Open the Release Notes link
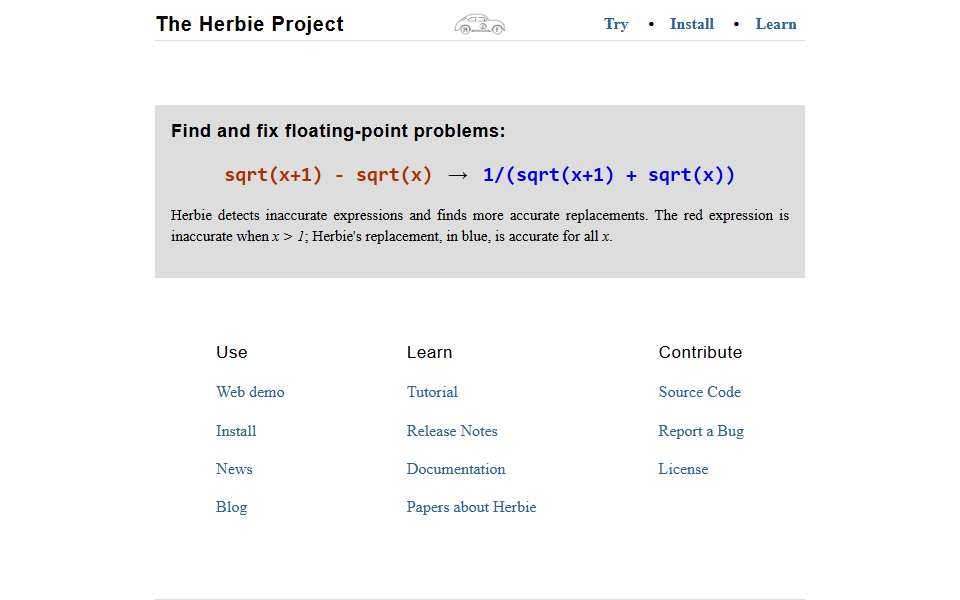960x600 pixels. (452, 431)
